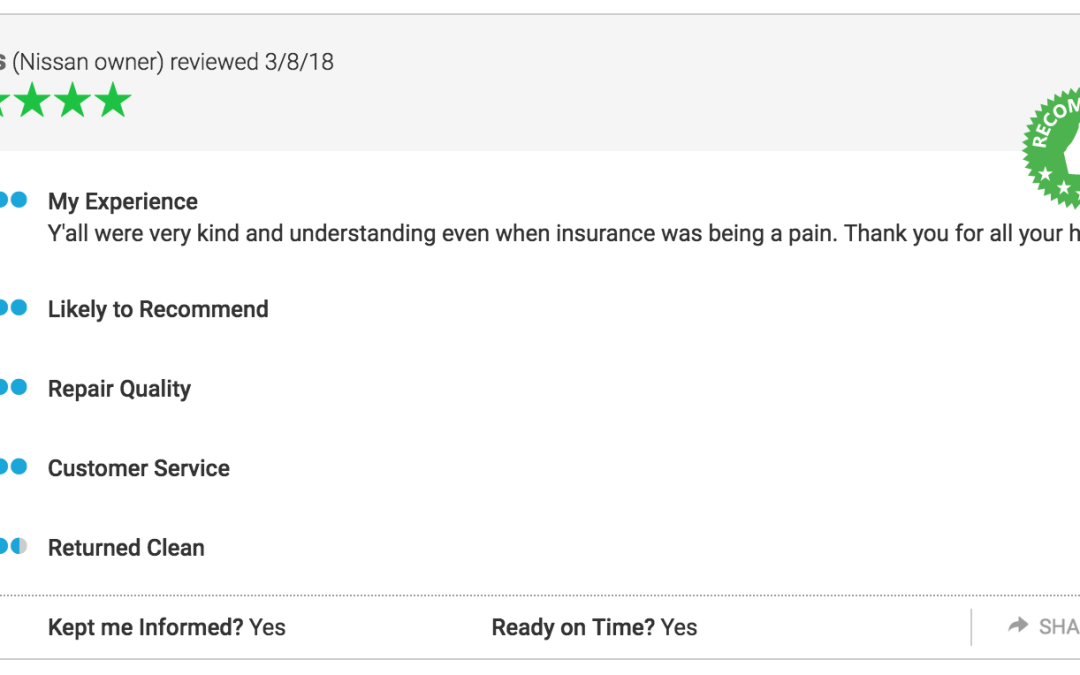The height and width of the screenshot is (675, 1080).
Task: Click the Nissan owner text
Action: [x=88, y=62]
